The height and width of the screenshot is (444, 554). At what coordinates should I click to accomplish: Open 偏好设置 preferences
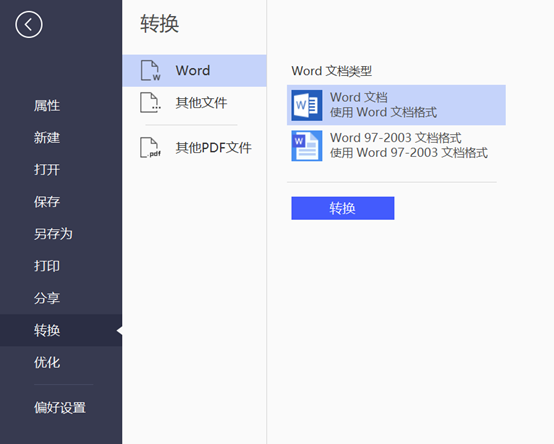coord(60,408)
